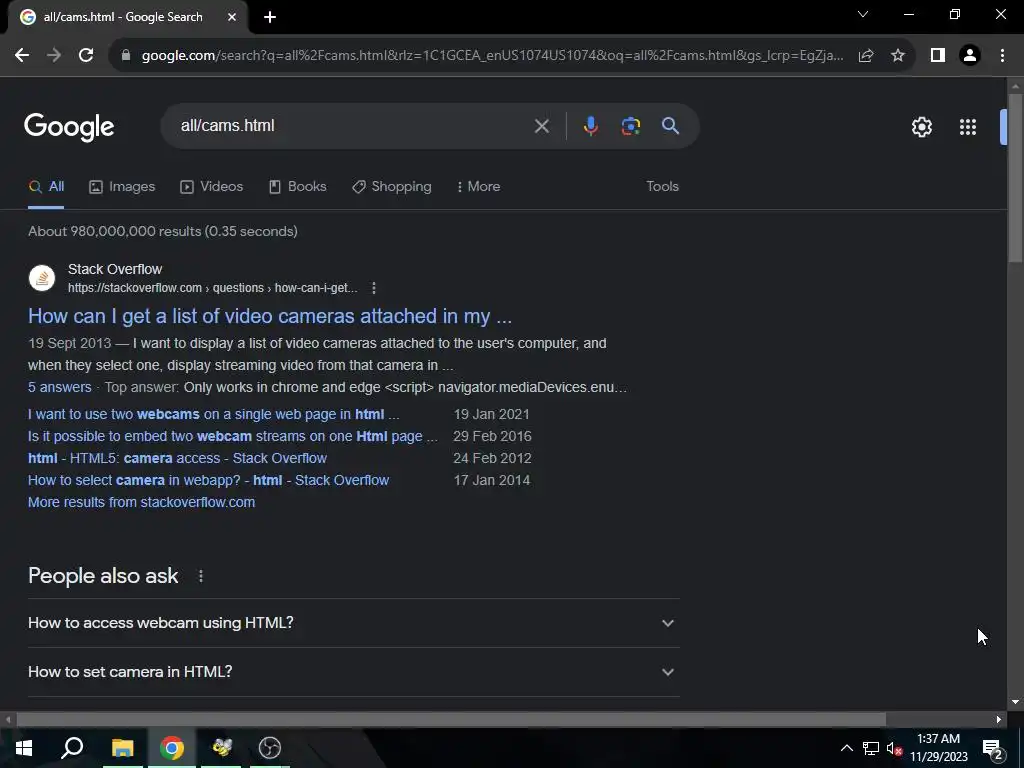Expand 'How to set camera in HTML?'

(353, 672)
